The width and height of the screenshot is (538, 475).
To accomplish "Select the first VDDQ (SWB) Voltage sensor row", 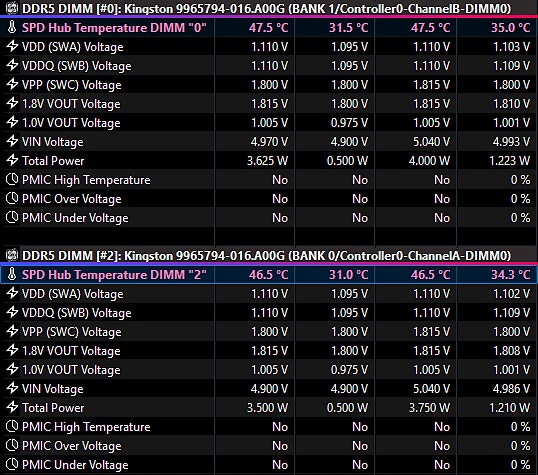I will tap(269, 66).
